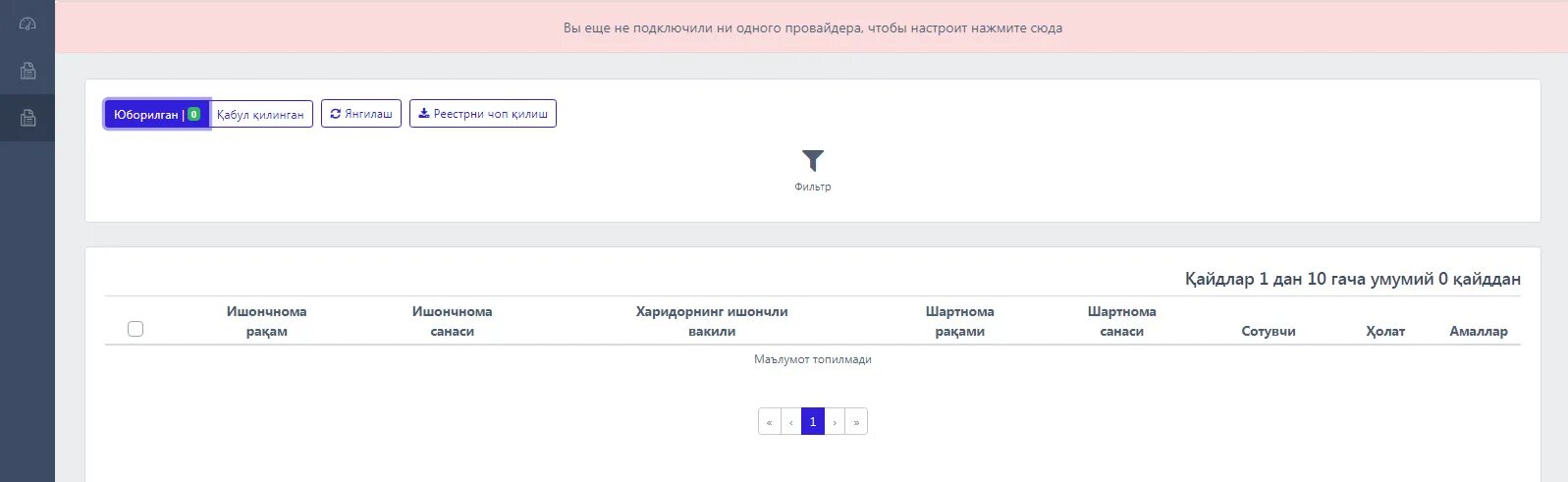Toggle the select-all checkbox in table header
The width and height of the screenshot is (1568, 482).
pyautogui.click(x=135, y=329)
